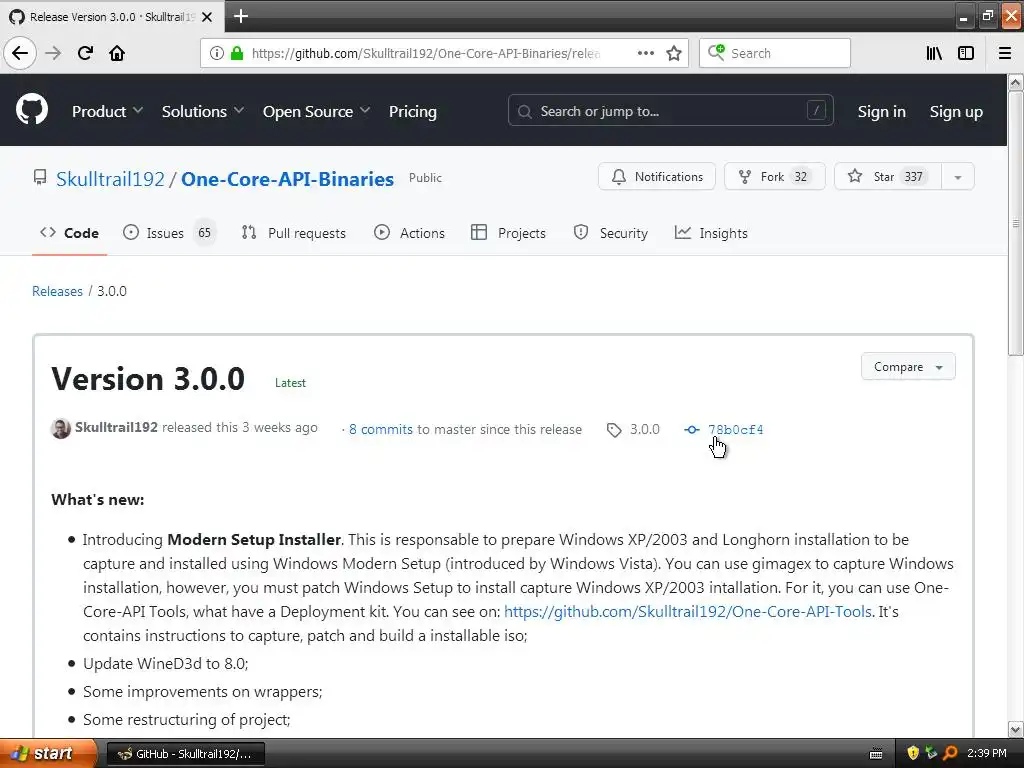Open the Insights tab
Screen dimensions: 1024x768
point(711,233)
